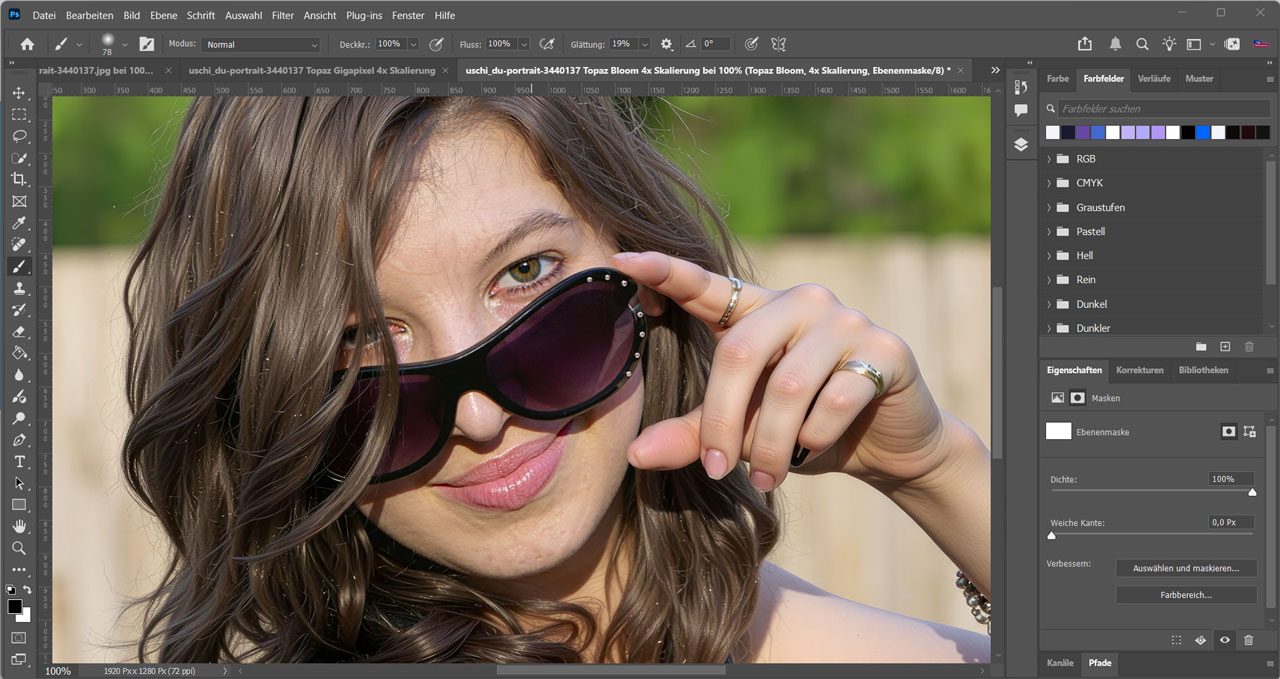Toggle mask visibility eye icon
Viewport: 1280px width, 679px height.
[x=1224, y=640]
